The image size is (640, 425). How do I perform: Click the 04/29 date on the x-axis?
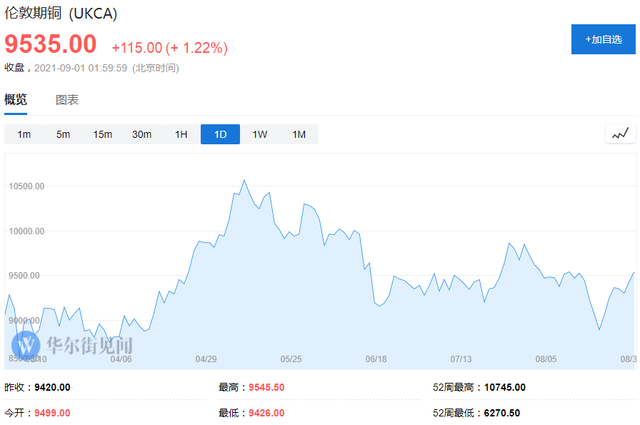pyautogui.click(x=206, y=358)
